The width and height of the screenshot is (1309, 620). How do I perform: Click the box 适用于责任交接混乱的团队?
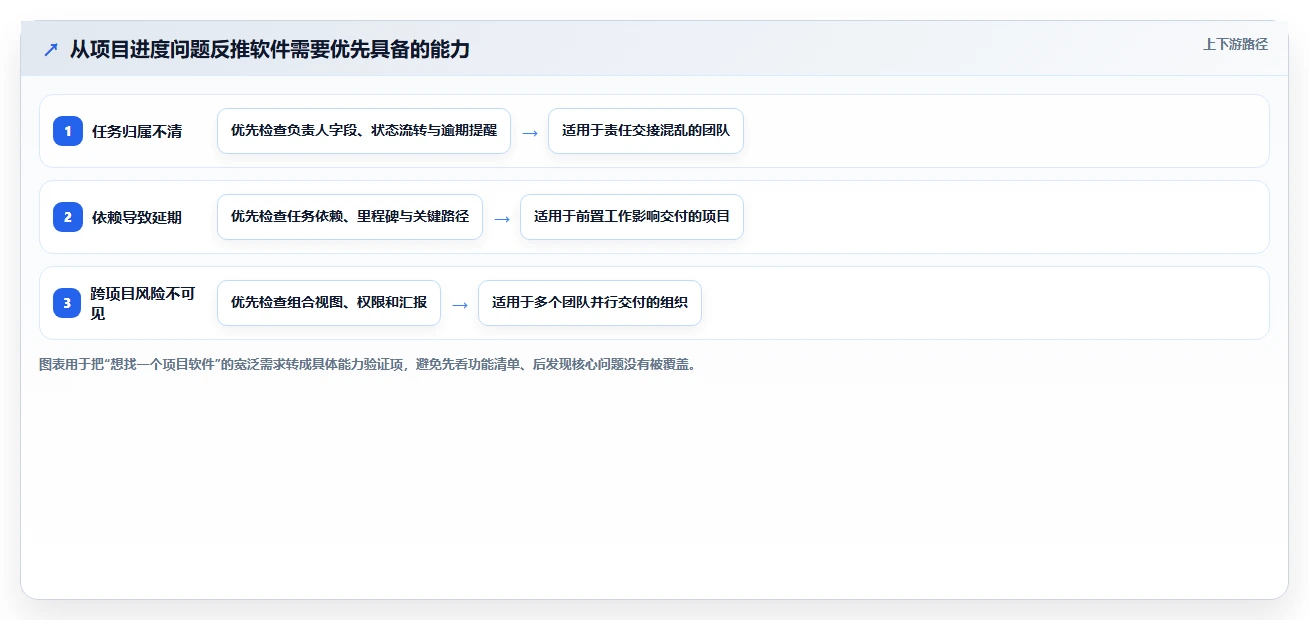pos(646,131)
